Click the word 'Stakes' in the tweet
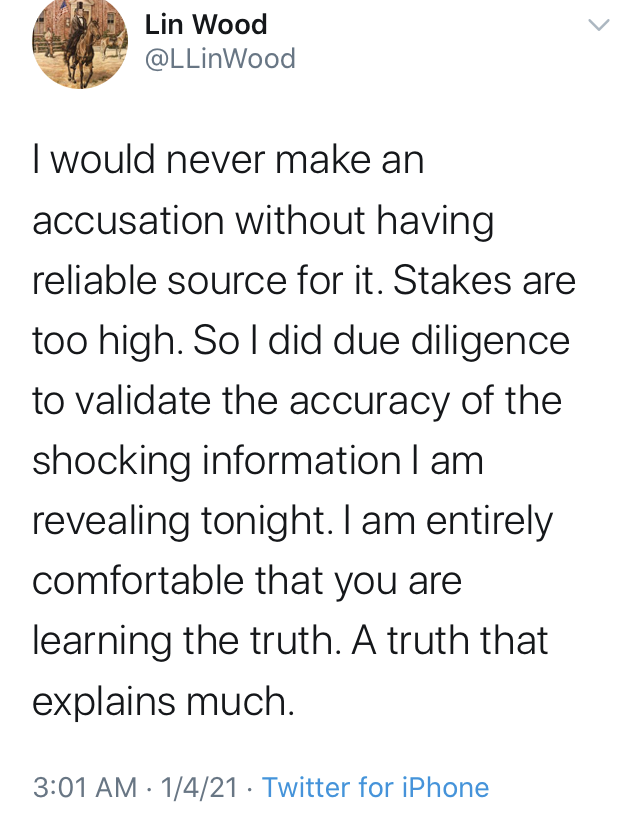 pos(452,280)
